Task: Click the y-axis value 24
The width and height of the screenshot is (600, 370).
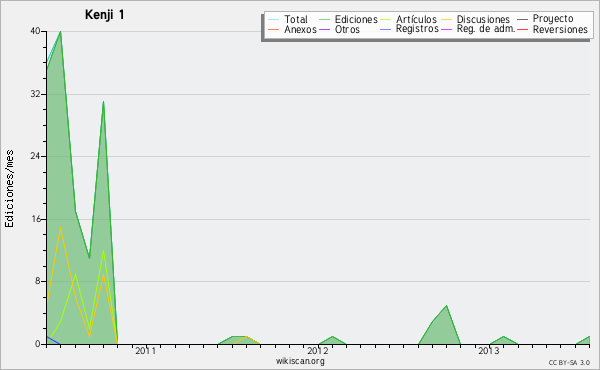Action: pyautogui.click(x=35, y=156)
